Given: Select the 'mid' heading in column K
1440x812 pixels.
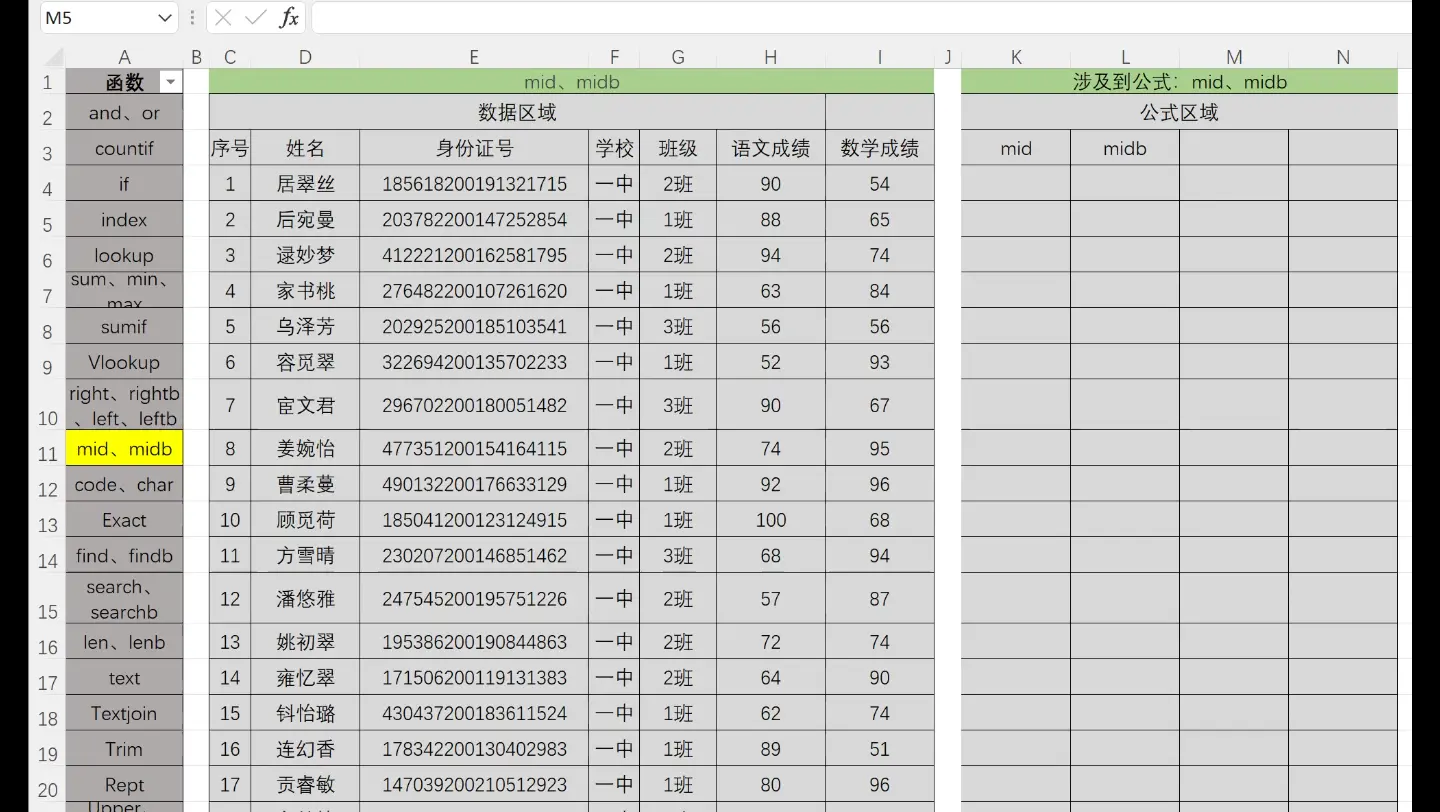Looking at the screenshot, I should click(x=1016, y=148).
